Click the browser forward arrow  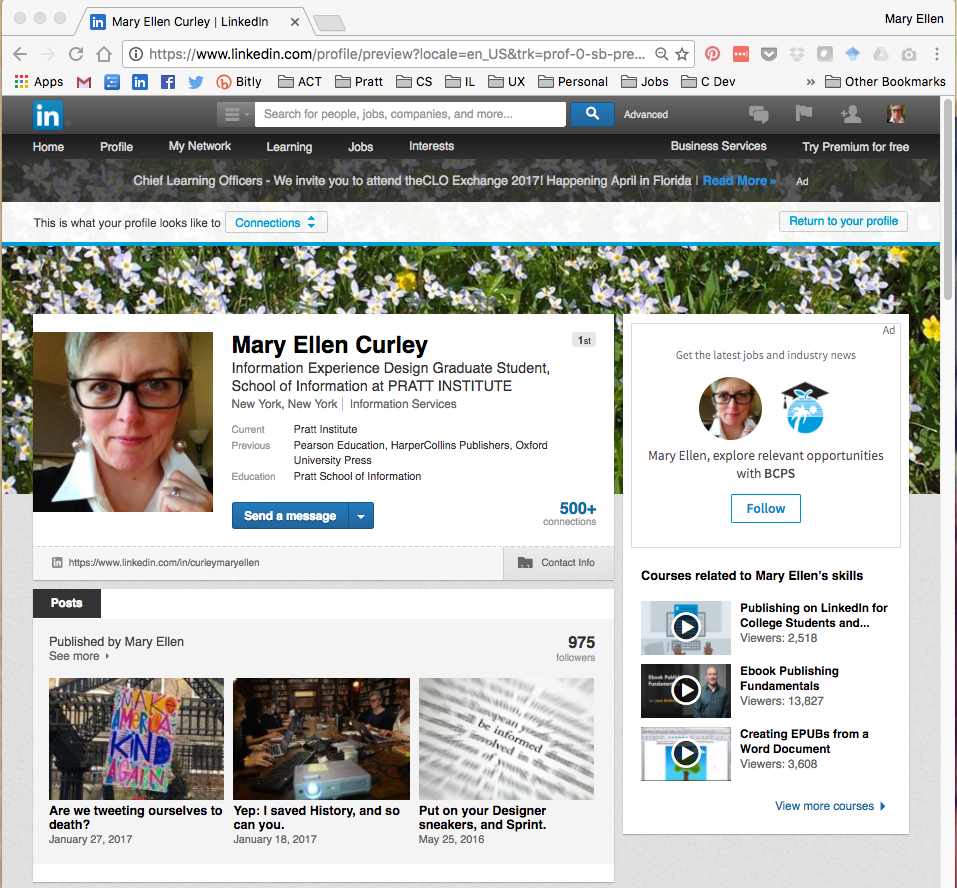coord(48,54)
